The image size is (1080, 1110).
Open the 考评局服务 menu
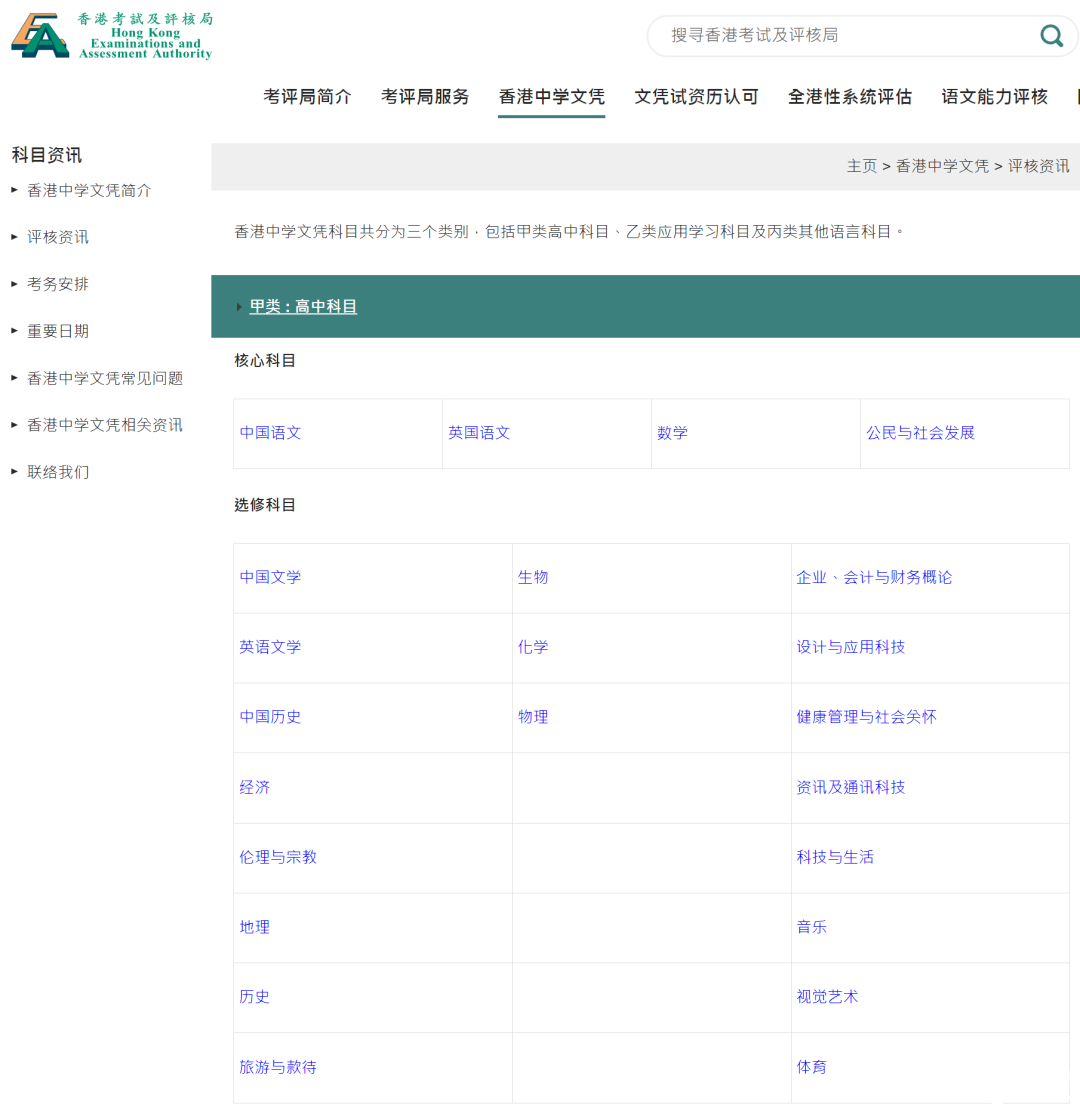425,97
